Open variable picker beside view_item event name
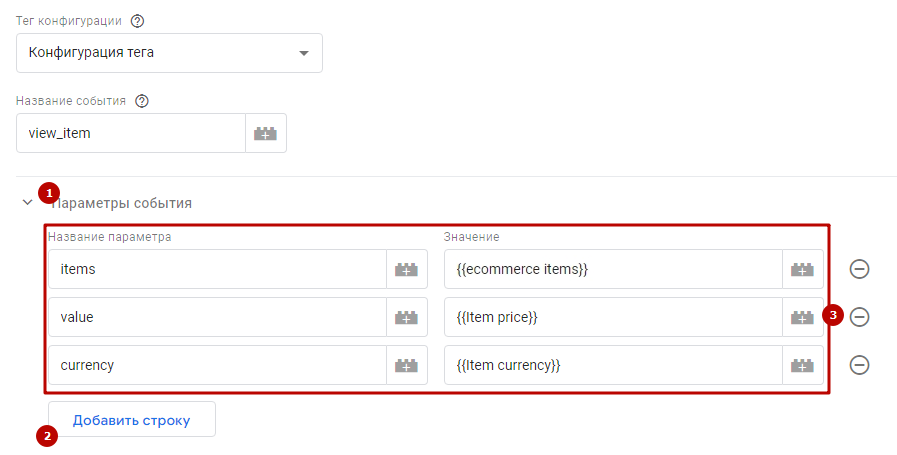The width and height of the screenshot is (897, 455). pos(266,133)
